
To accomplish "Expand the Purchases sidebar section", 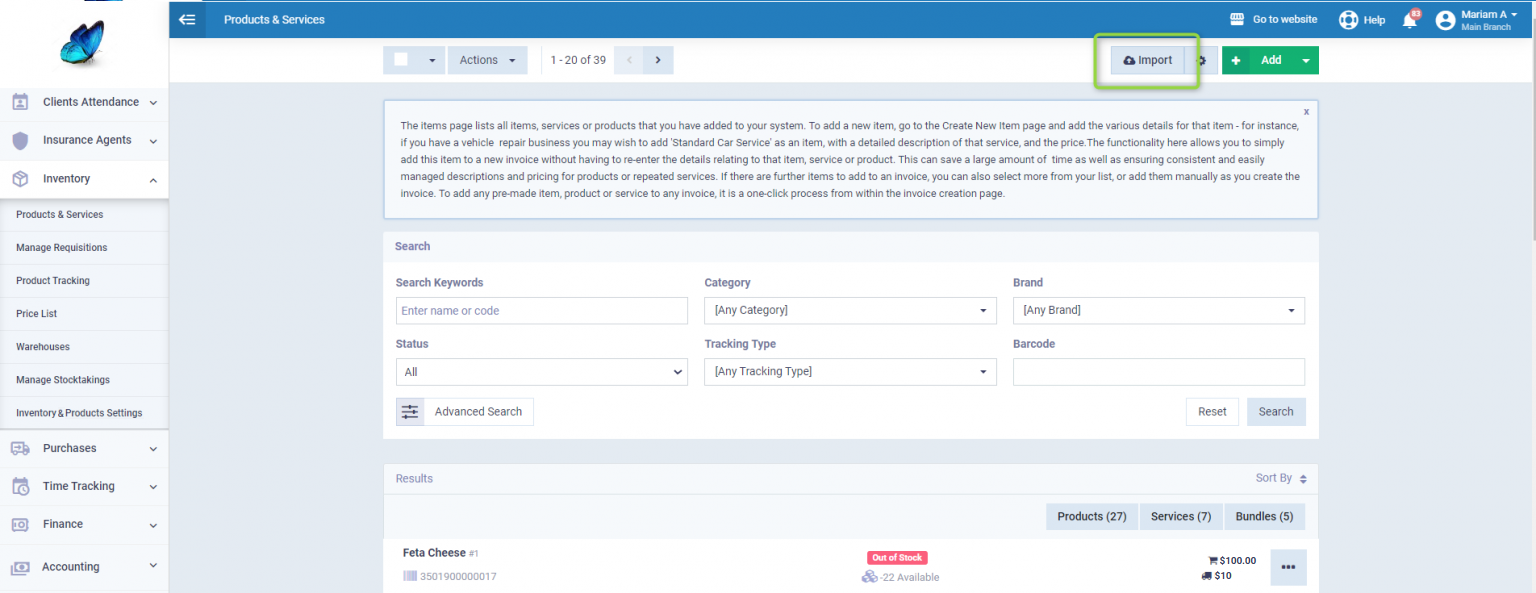I will [x=84, y=448].
